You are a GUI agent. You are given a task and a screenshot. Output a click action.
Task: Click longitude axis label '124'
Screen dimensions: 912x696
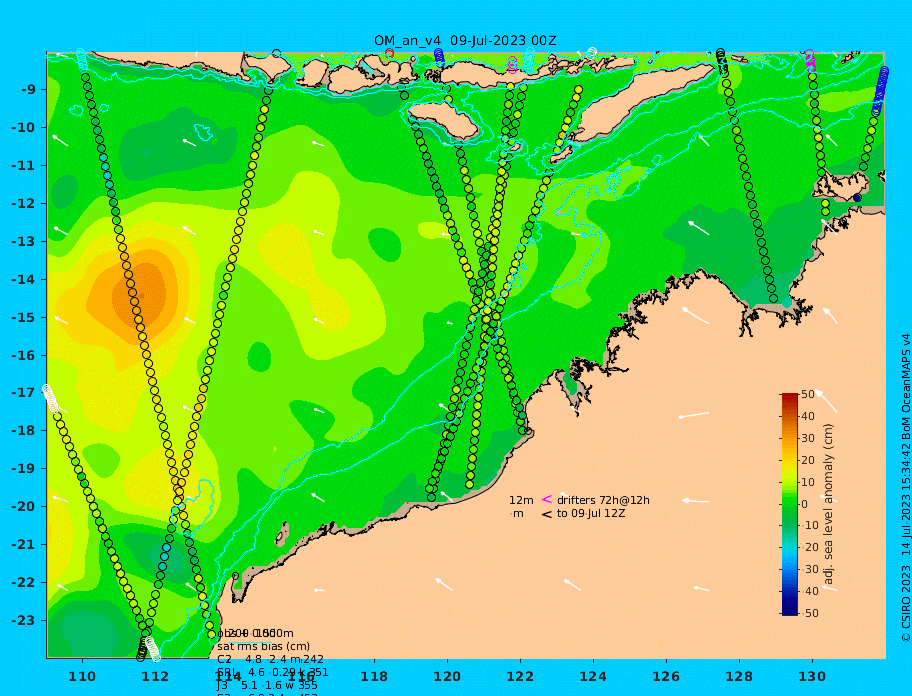(x=593, y=676)
